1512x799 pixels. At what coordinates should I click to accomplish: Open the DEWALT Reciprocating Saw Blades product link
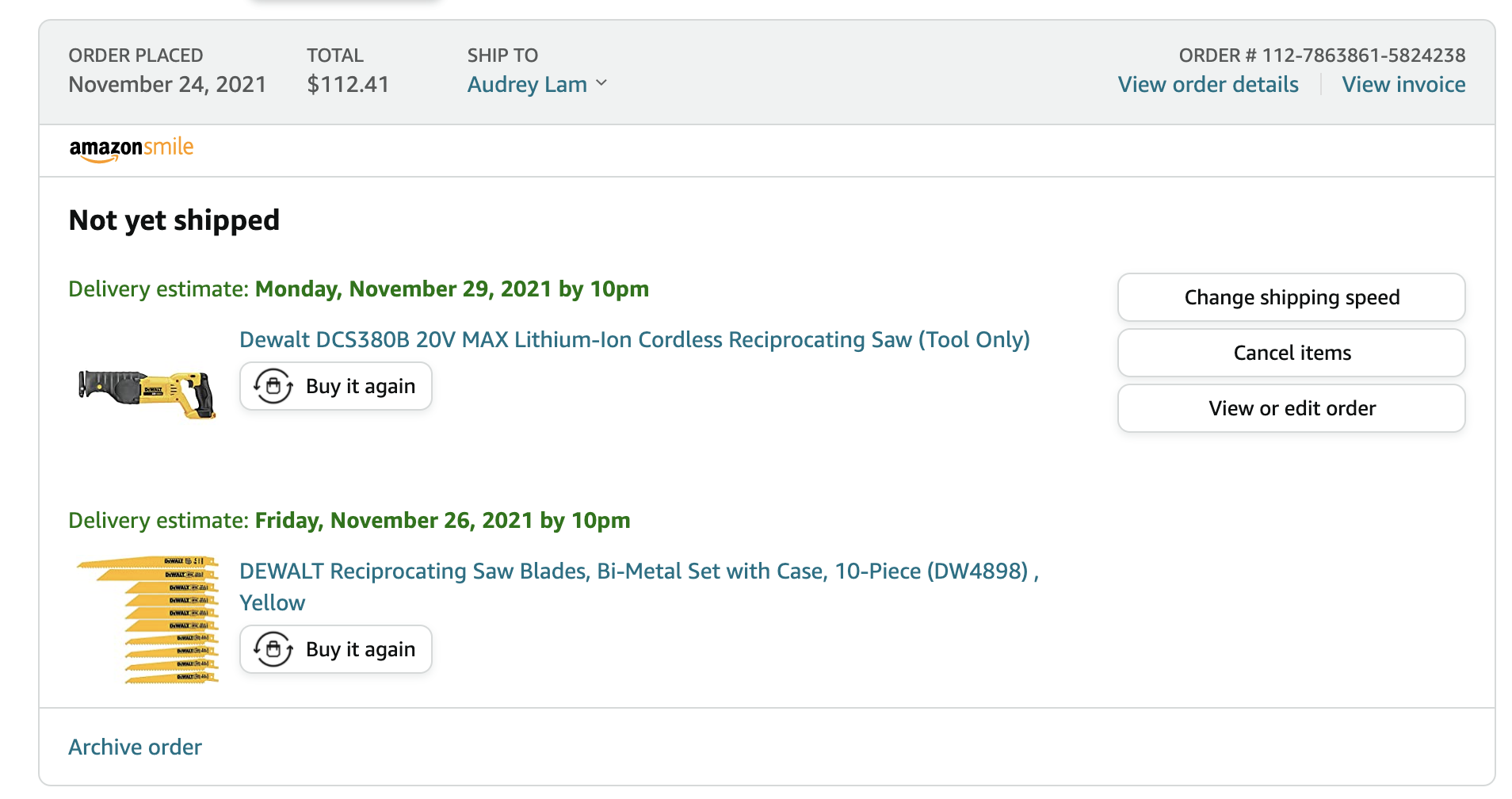[639, 587]
